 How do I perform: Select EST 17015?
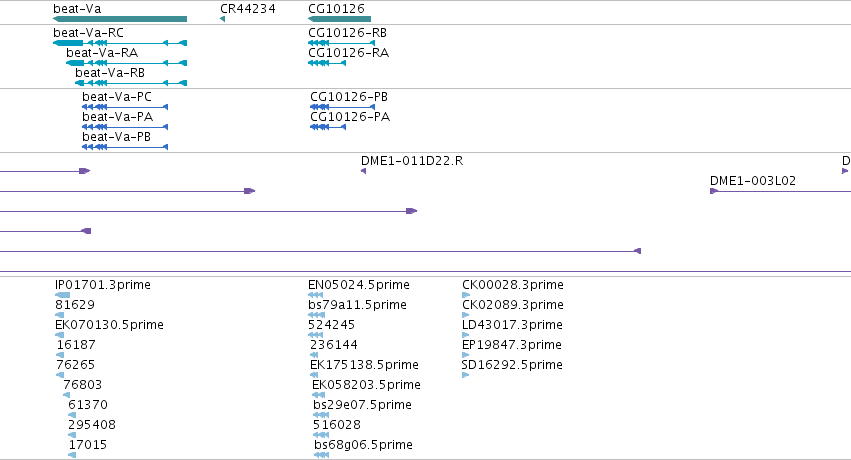[x=72, y=455]
